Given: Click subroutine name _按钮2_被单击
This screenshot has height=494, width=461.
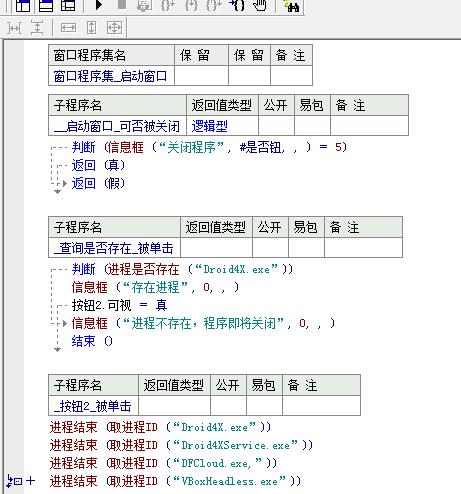Looking at the screenshot, I should coord(93,406).
